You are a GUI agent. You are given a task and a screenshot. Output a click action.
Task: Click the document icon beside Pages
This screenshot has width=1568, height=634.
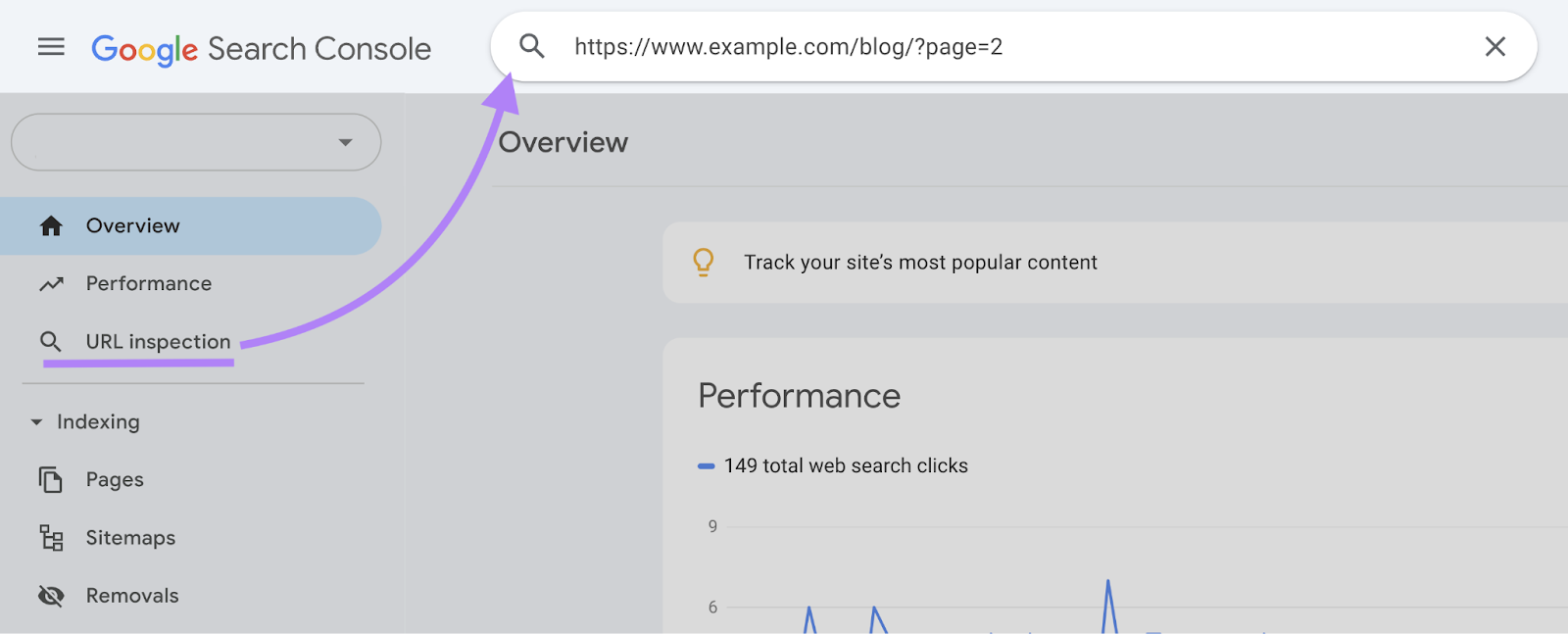point(50,479)
